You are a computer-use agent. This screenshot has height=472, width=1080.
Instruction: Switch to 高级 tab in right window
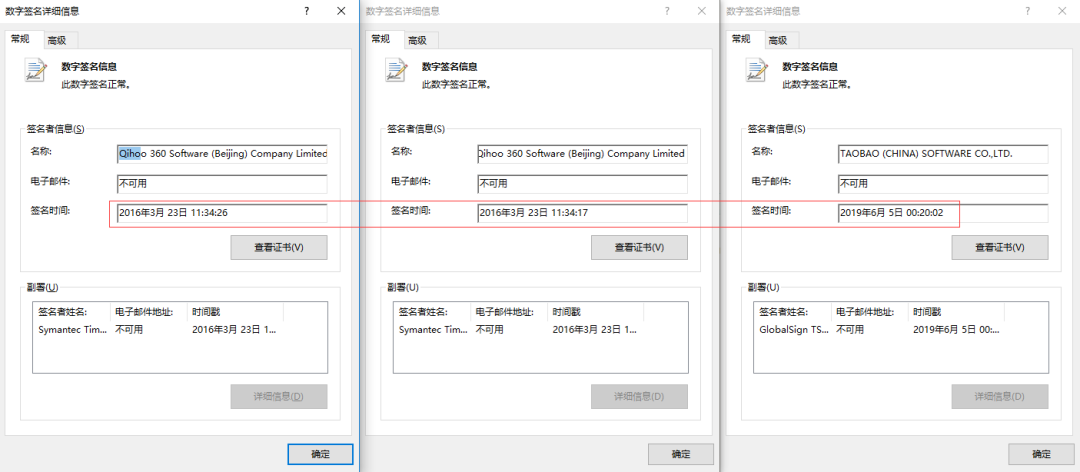[x=782, y=40]
